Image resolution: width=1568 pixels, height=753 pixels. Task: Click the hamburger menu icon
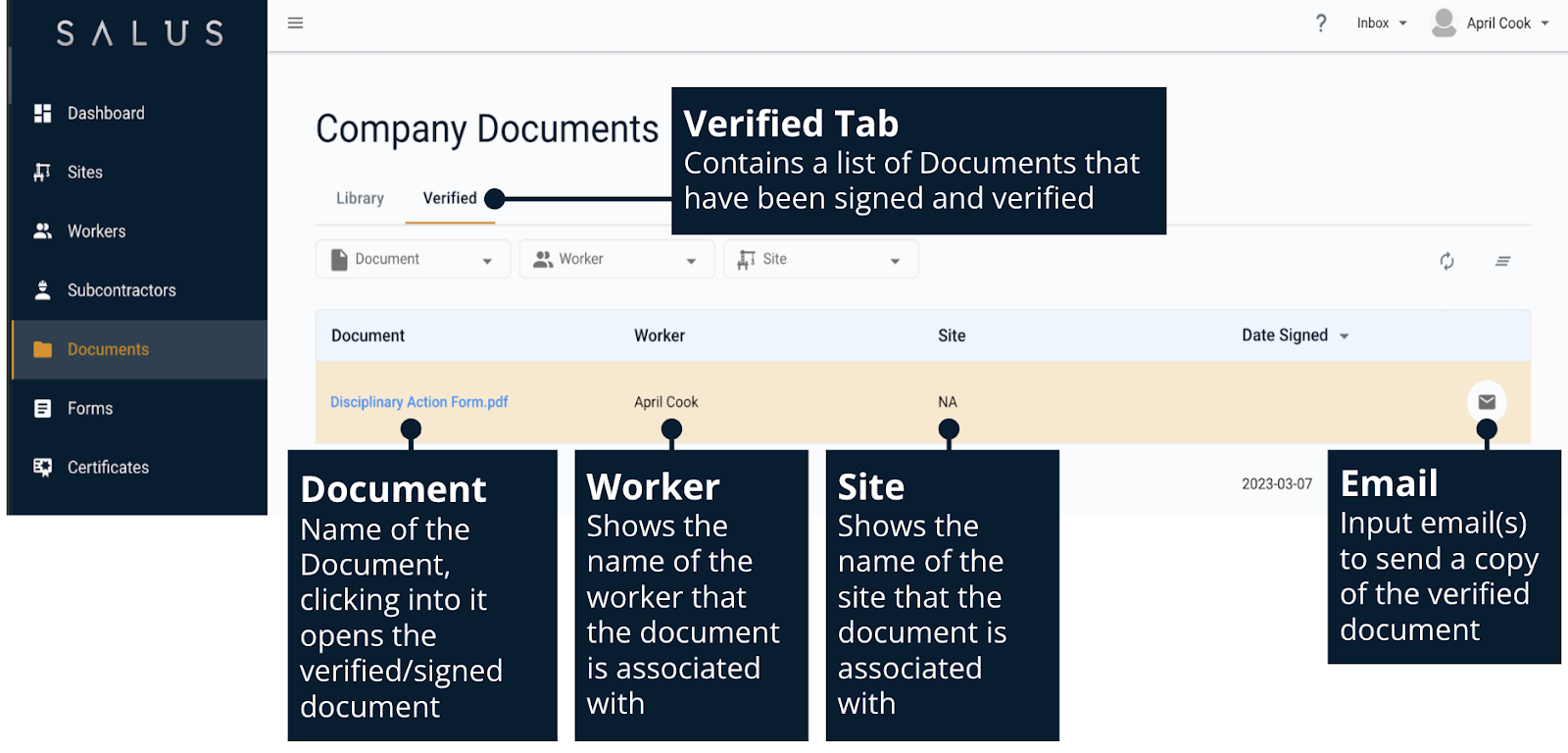click(295, 23)
